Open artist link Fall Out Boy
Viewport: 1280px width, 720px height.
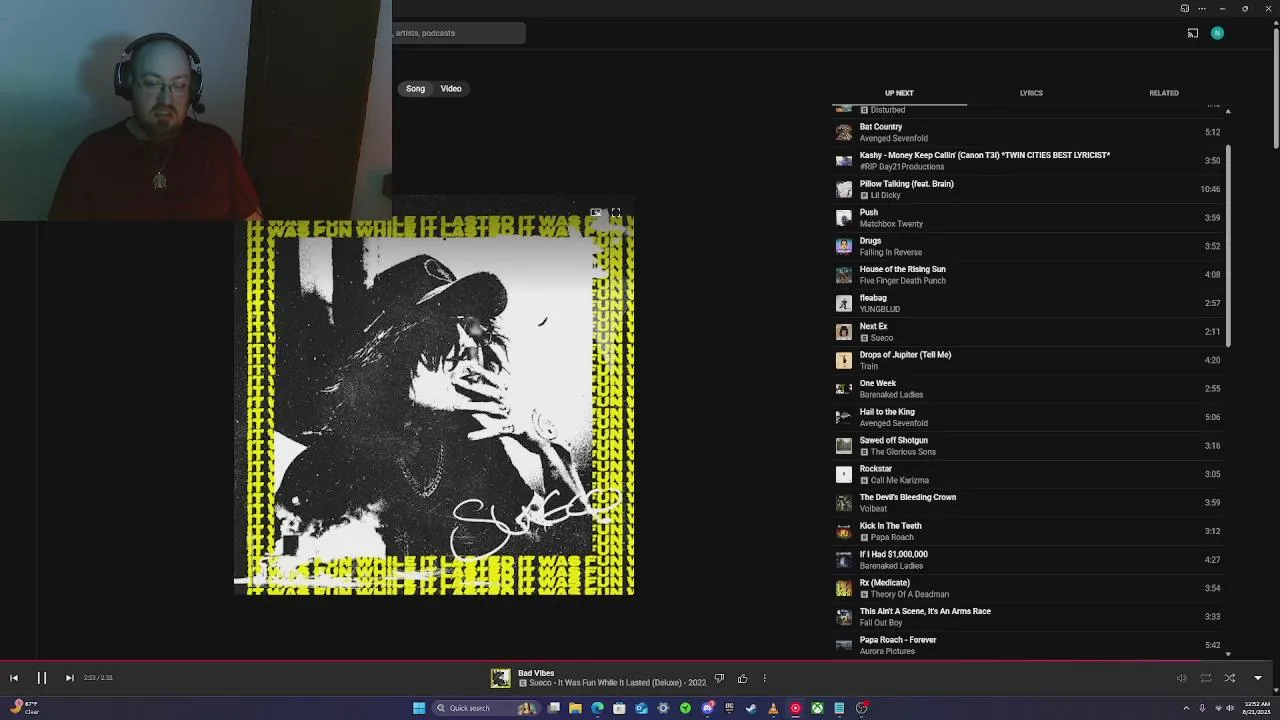pos(880,623)
